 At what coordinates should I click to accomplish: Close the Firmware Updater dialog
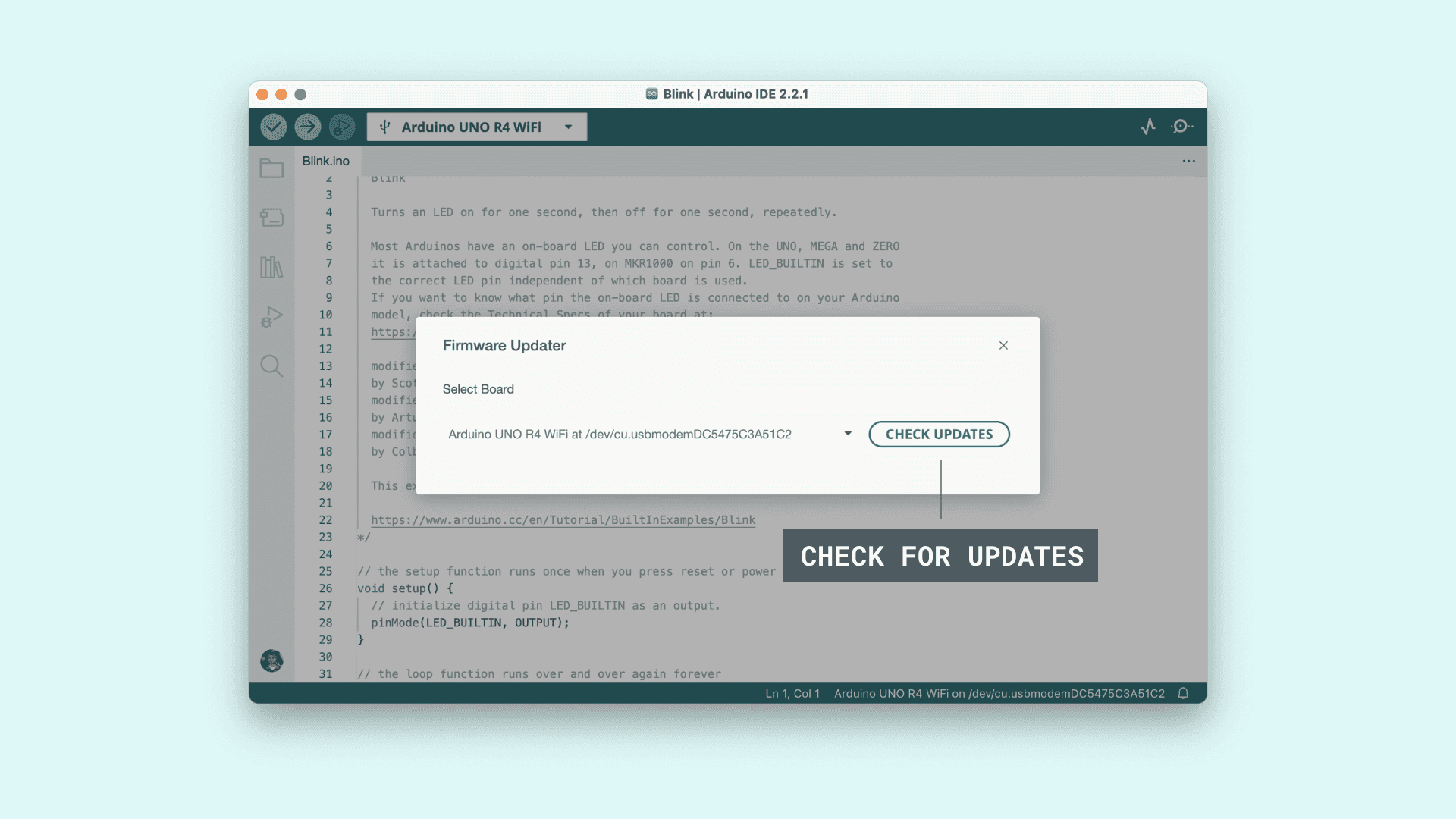pos(1003,346)
